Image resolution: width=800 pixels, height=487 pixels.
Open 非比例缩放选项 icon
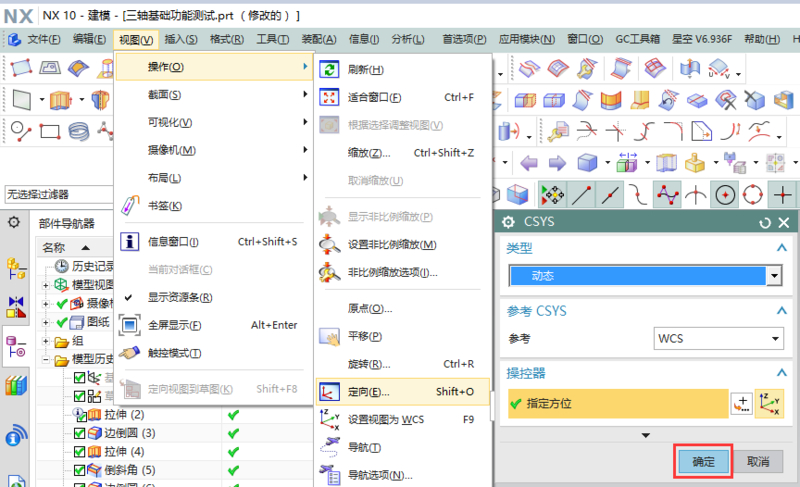tap(330, 272)
